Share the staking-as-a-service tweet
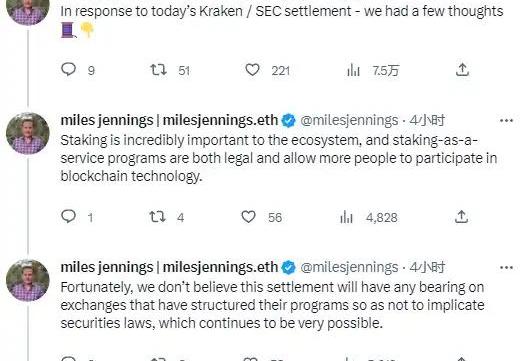The height and width of the screenshot is (361, 524). [462, 217]
